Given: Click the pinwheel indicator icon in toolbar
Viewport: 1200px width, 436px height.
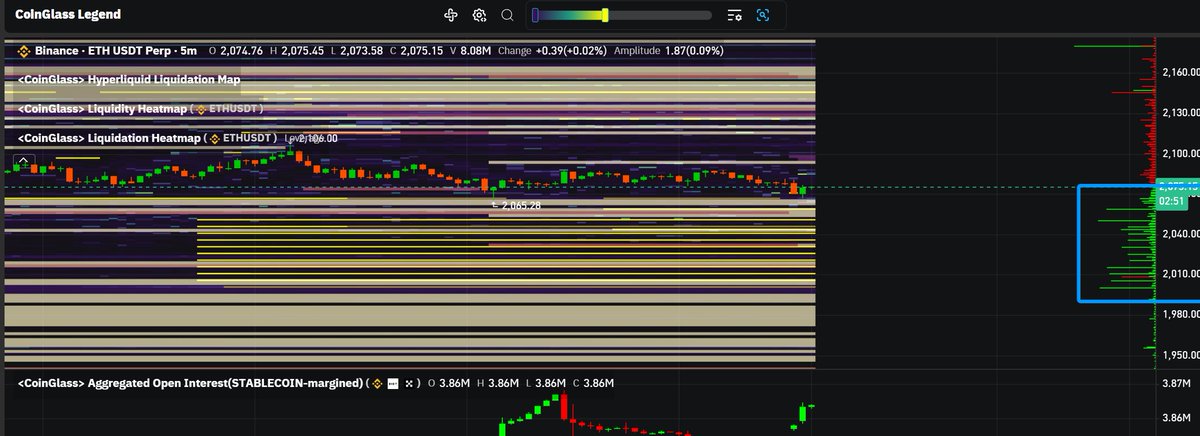Looking at the screenshot, I should click(x=451, y=15).
